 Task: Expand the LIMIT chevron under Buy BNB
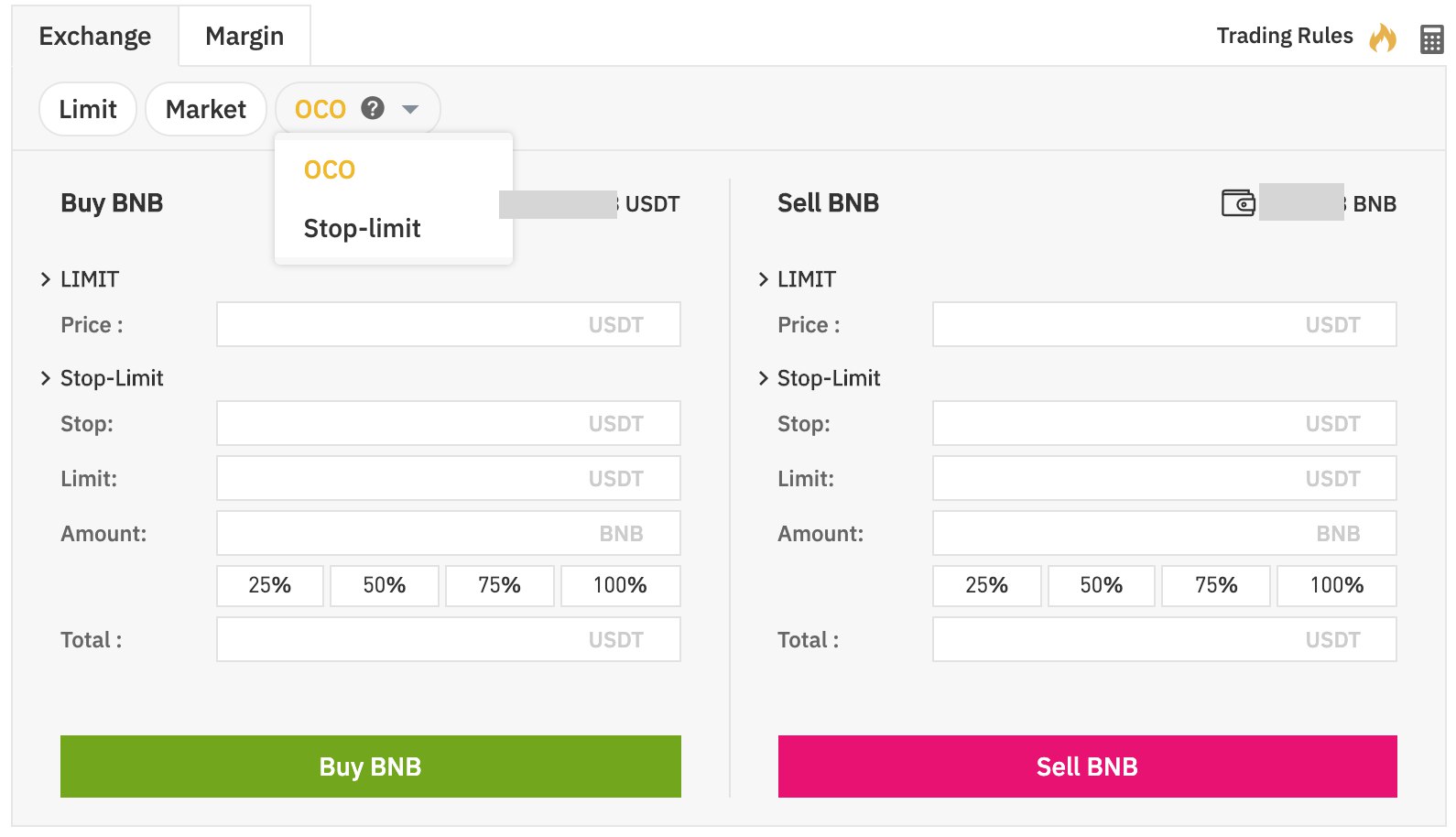[x=46, y=279]
